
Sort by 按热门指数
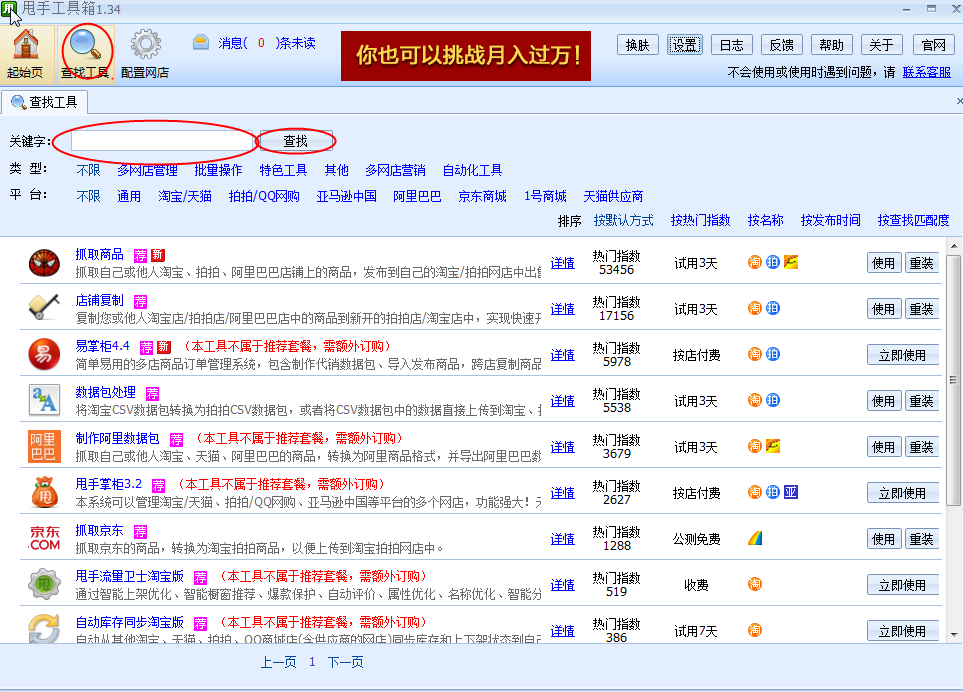(x=700, y=220)
